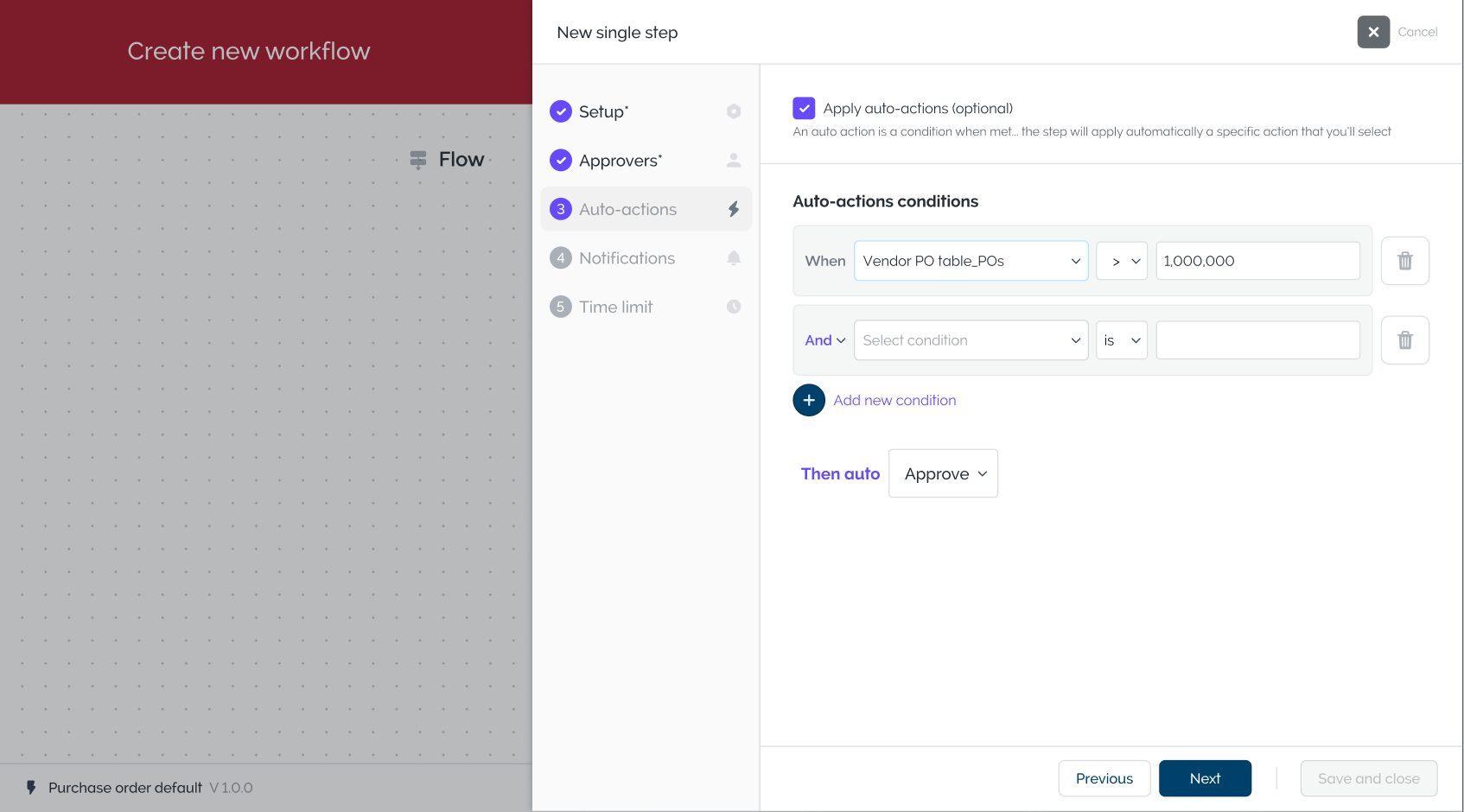This screenshot has width=1464, height=812.
Task: Click the Setup step hexagon icon
Action: coord(734,111)
